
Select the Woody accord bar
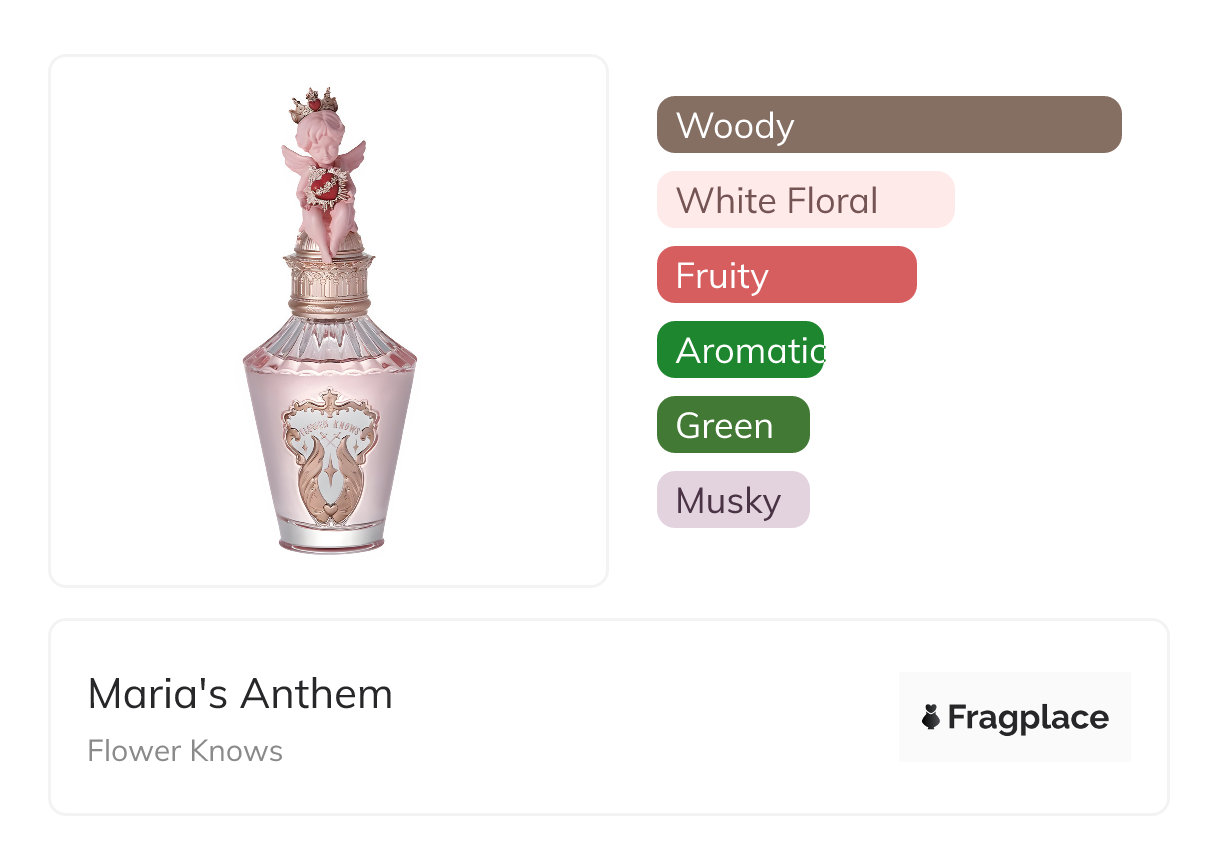tap(888, 125)
